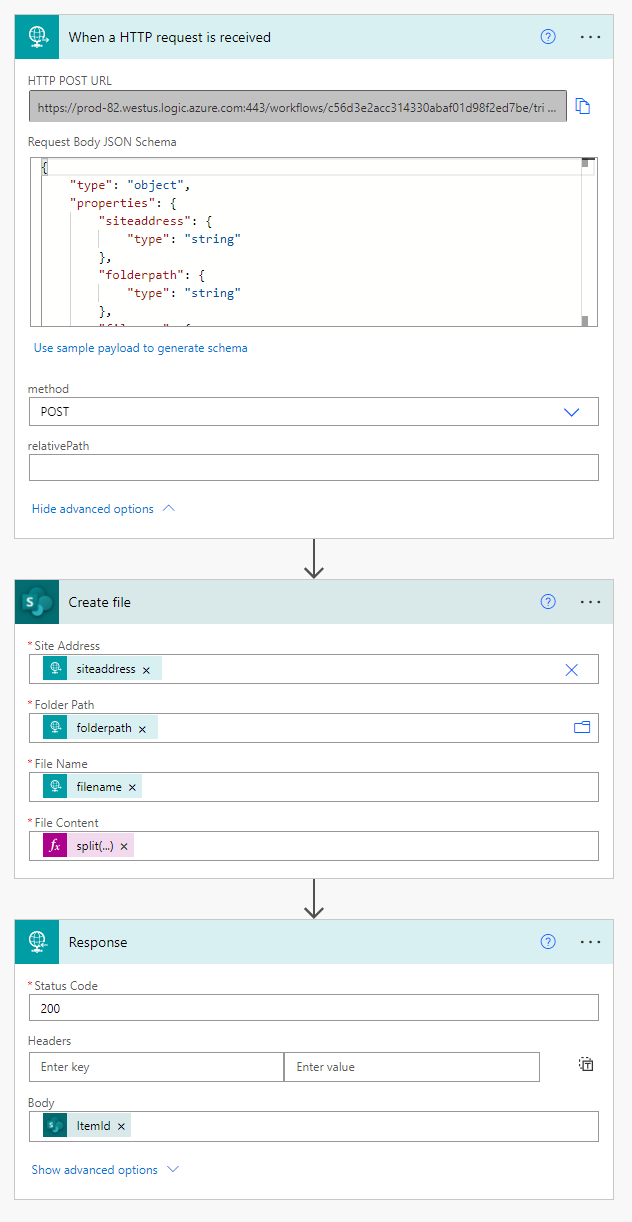Screen dimensions: 632x1222
Task: Copy the HTTP POST URL
Action: tap(583, 106)
